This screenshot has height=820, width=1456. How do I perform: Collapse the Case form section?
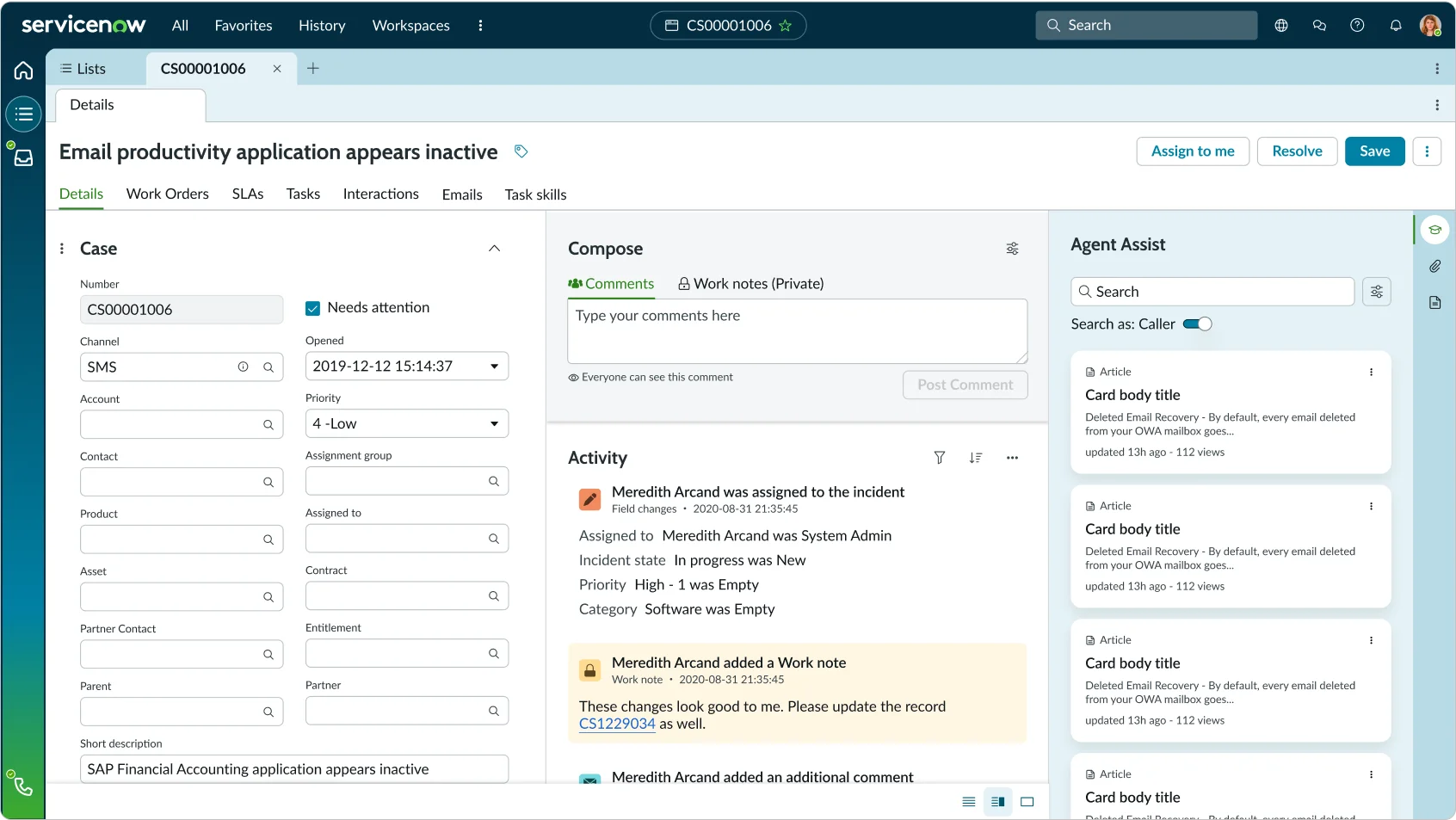(x=495, y=248)
